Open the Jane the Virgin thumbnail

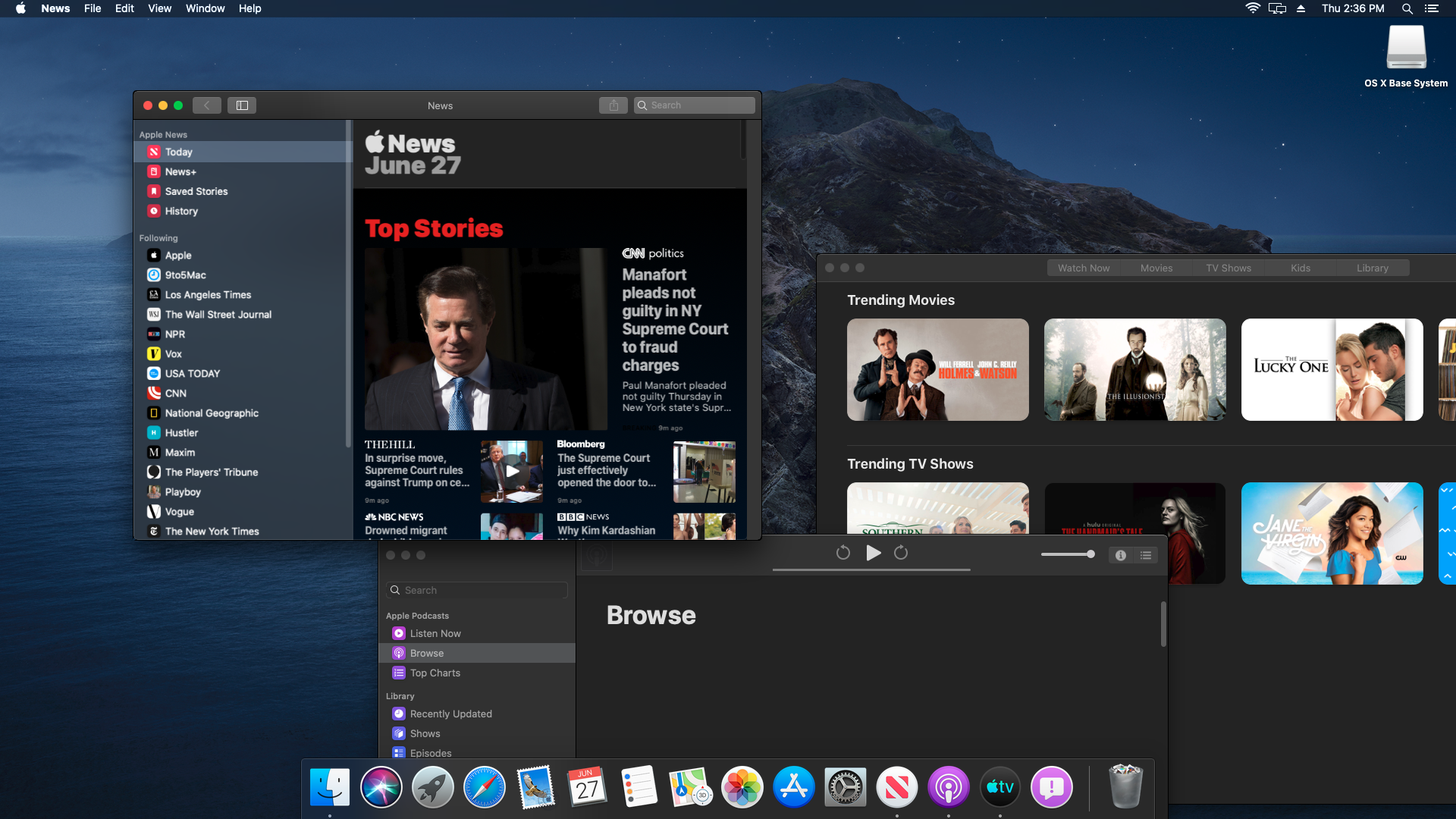point(1332,533)
